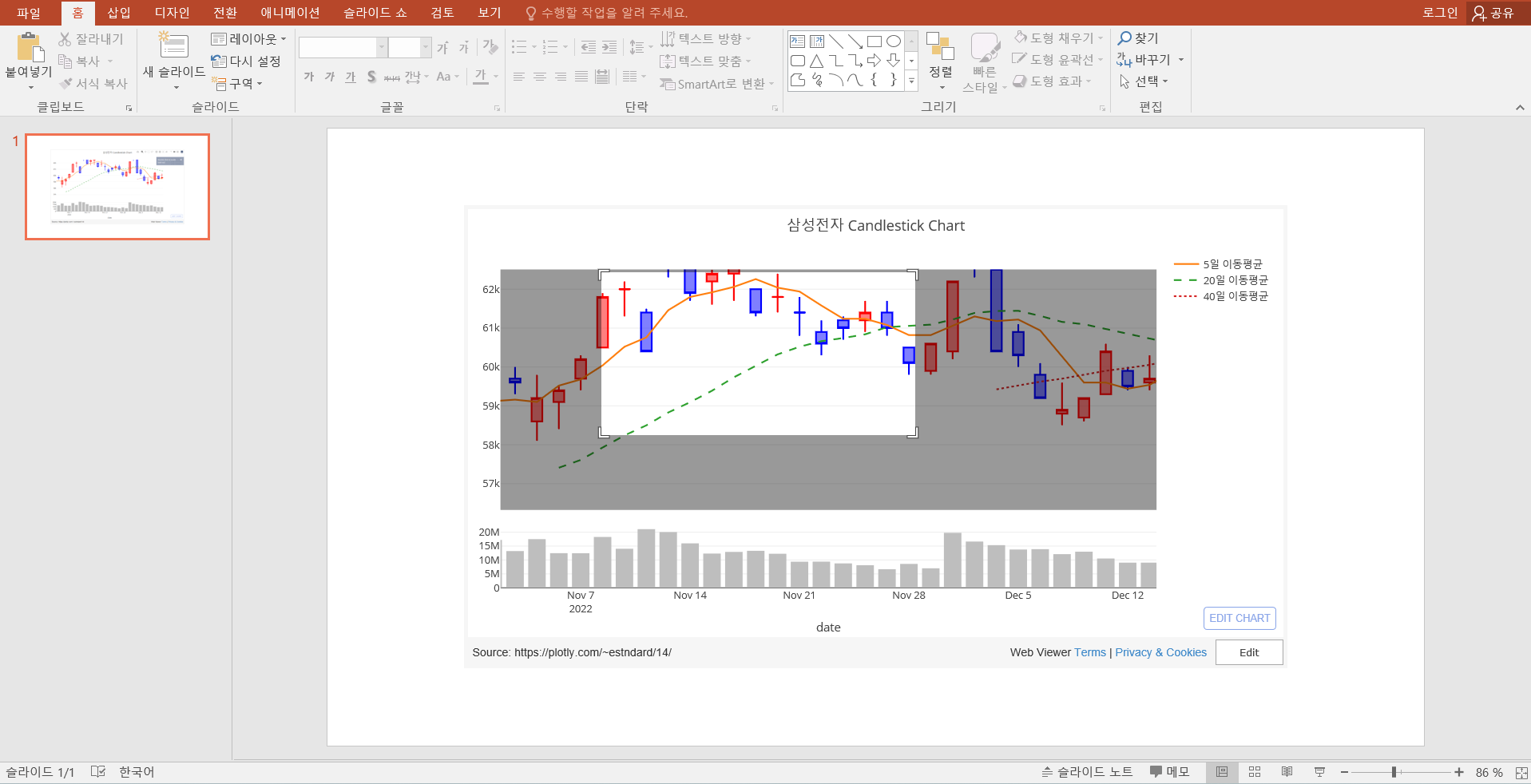Image resolution: width=1531 pixels, height=784 pixels.
Task: Fit slide to current window icon
Action: tap(1521, 773)
